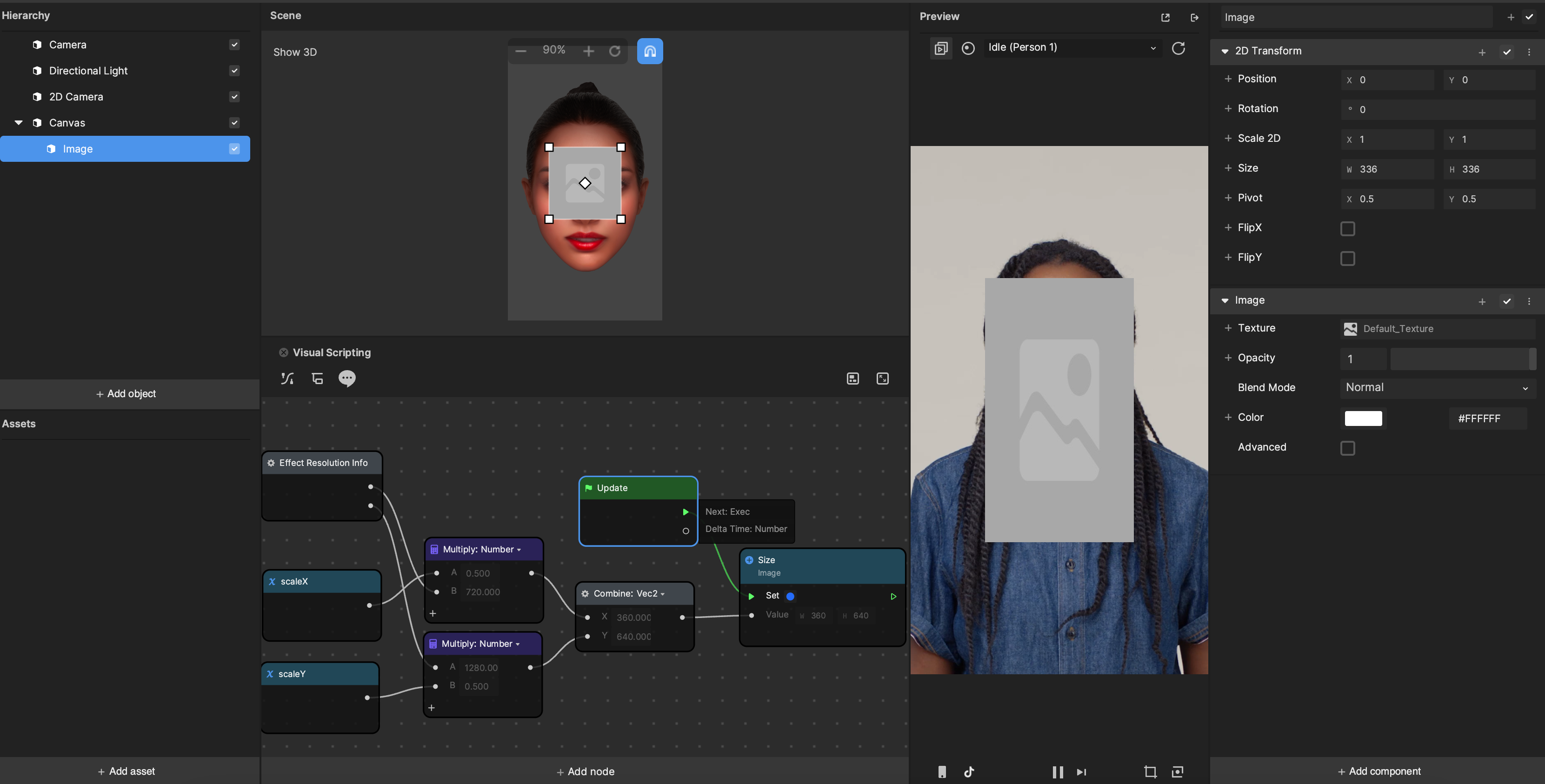This screenshot has height=784, width=1545.
Task: Click the crop frame icon under Preview
Action: (x=1150, y=772)
